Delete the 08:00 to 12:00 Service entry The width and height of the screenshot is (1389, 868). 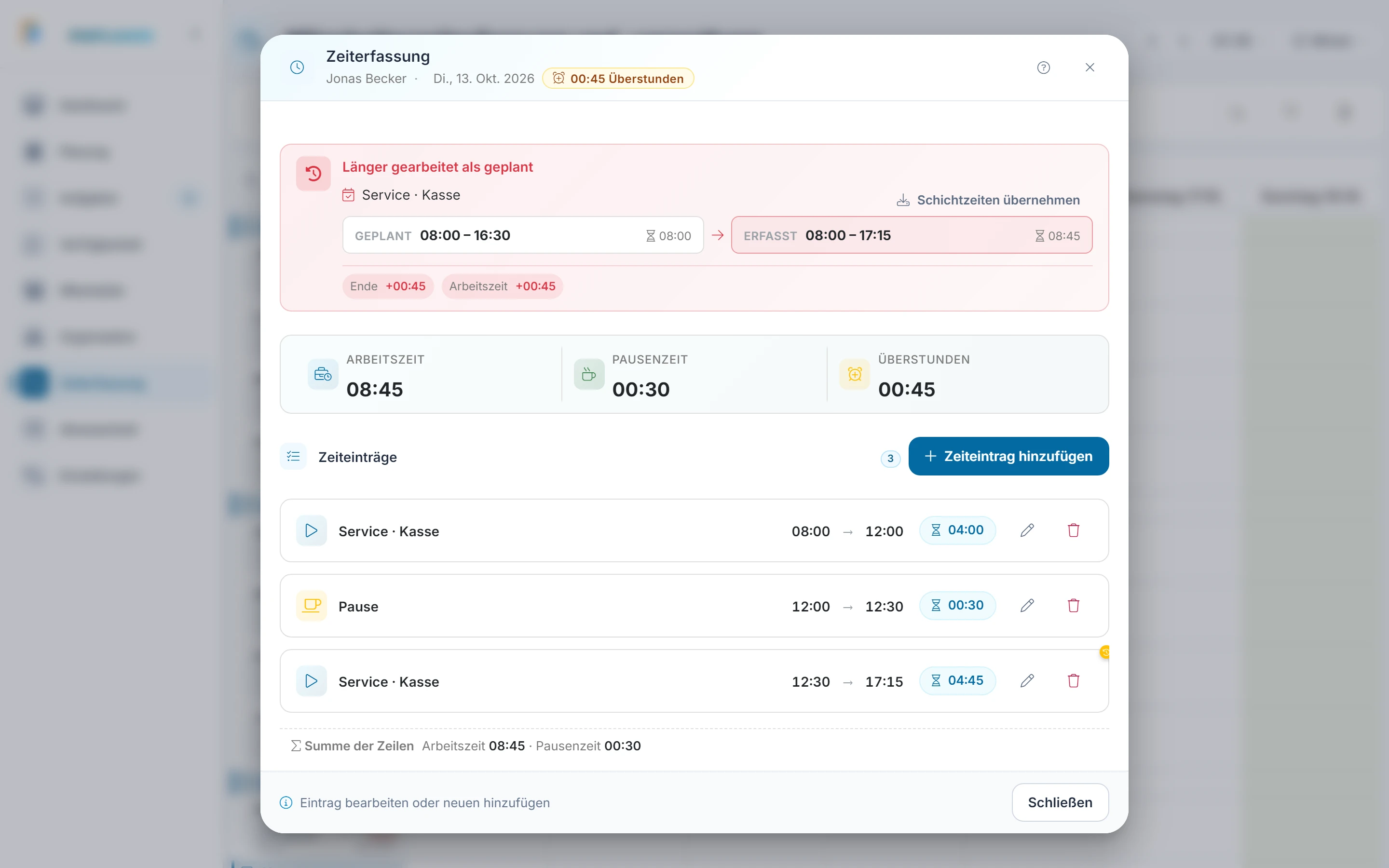(x=1073, y=530)
